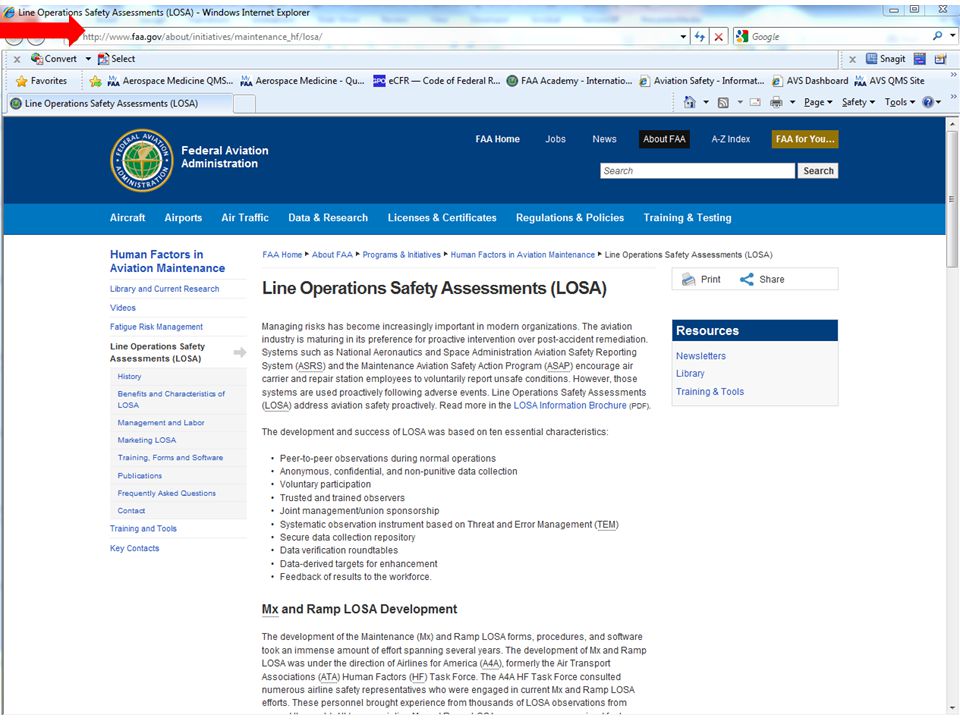960x720 pixels.
Task: Click the Add to Favorites Bar star icon
Action: 95,81
